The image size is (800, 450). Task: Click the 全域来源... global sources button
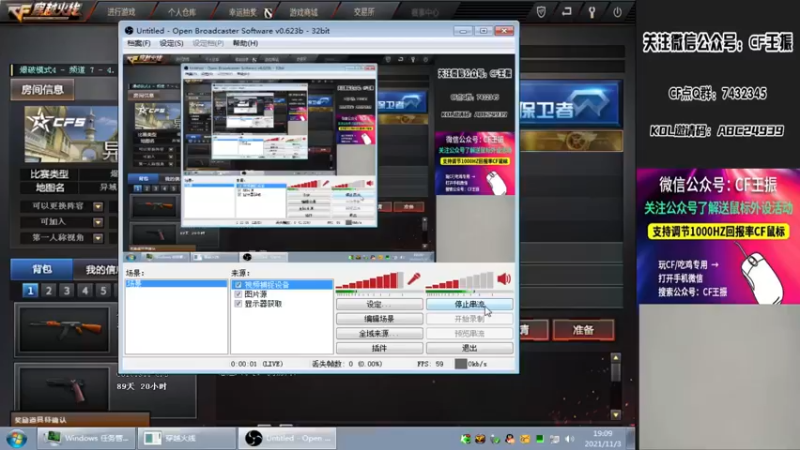379,333
